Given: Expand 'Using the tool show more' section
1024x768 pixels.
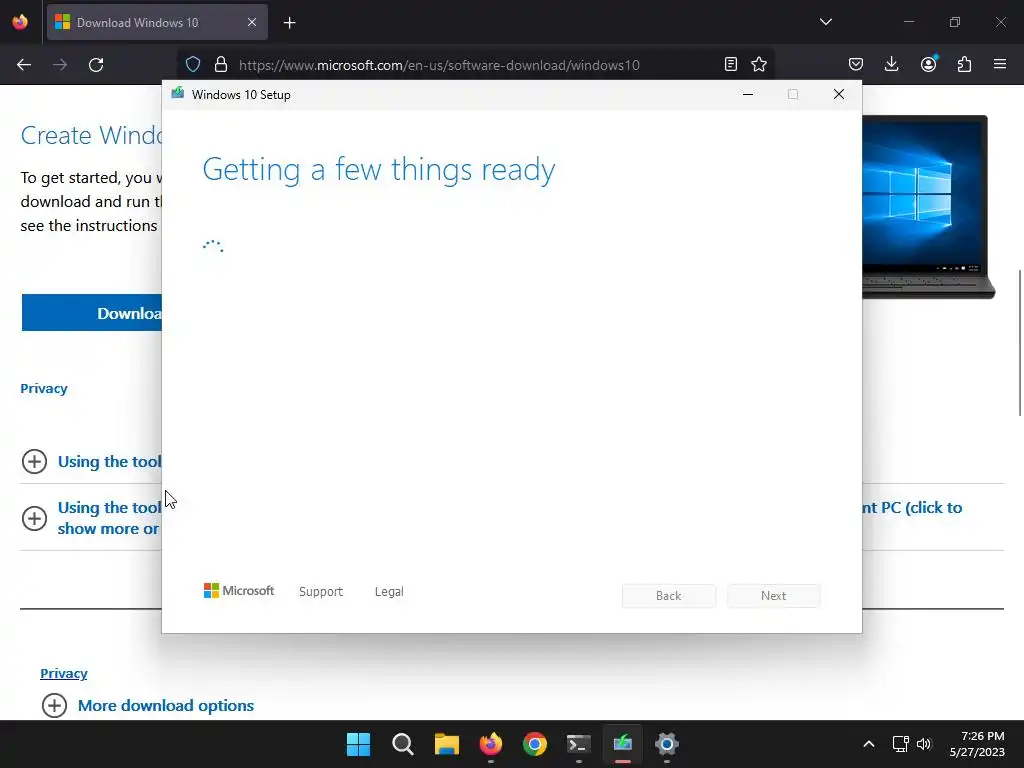Looking at the screenshot, I should point(91,518).
